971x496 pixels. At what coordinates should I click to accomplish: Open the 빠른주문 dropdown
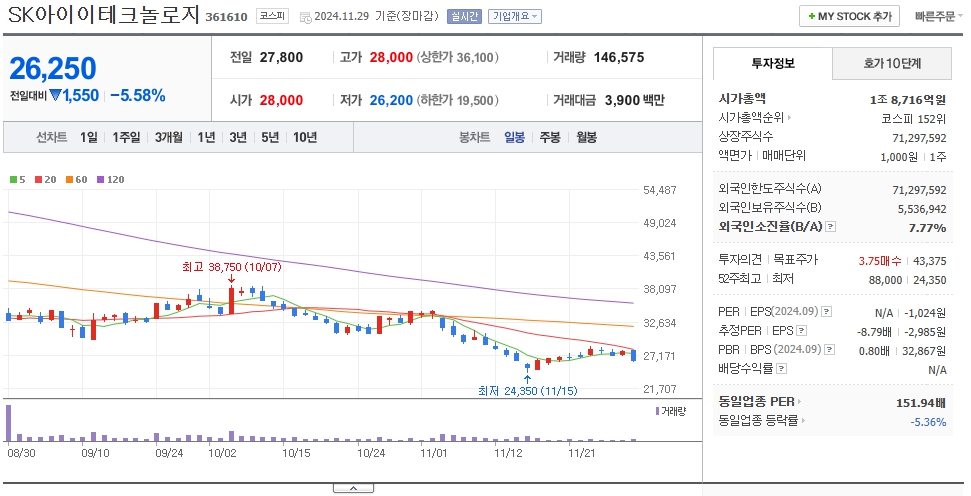point(939,17)
